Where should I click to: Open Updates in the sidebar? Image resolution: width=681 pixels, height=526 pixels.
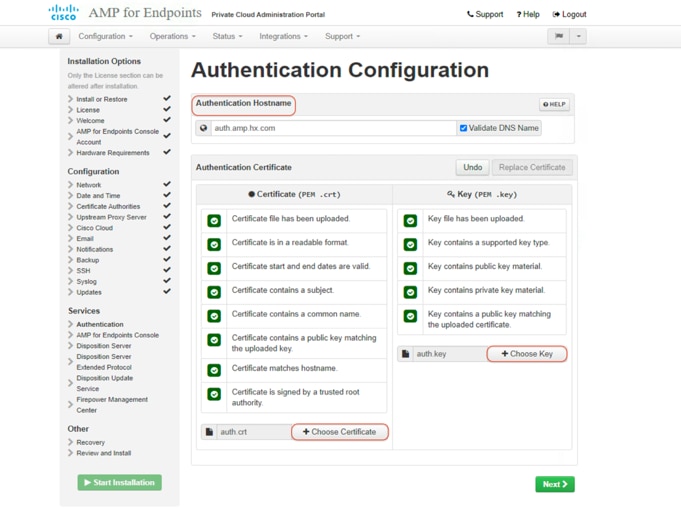point(89,292)
